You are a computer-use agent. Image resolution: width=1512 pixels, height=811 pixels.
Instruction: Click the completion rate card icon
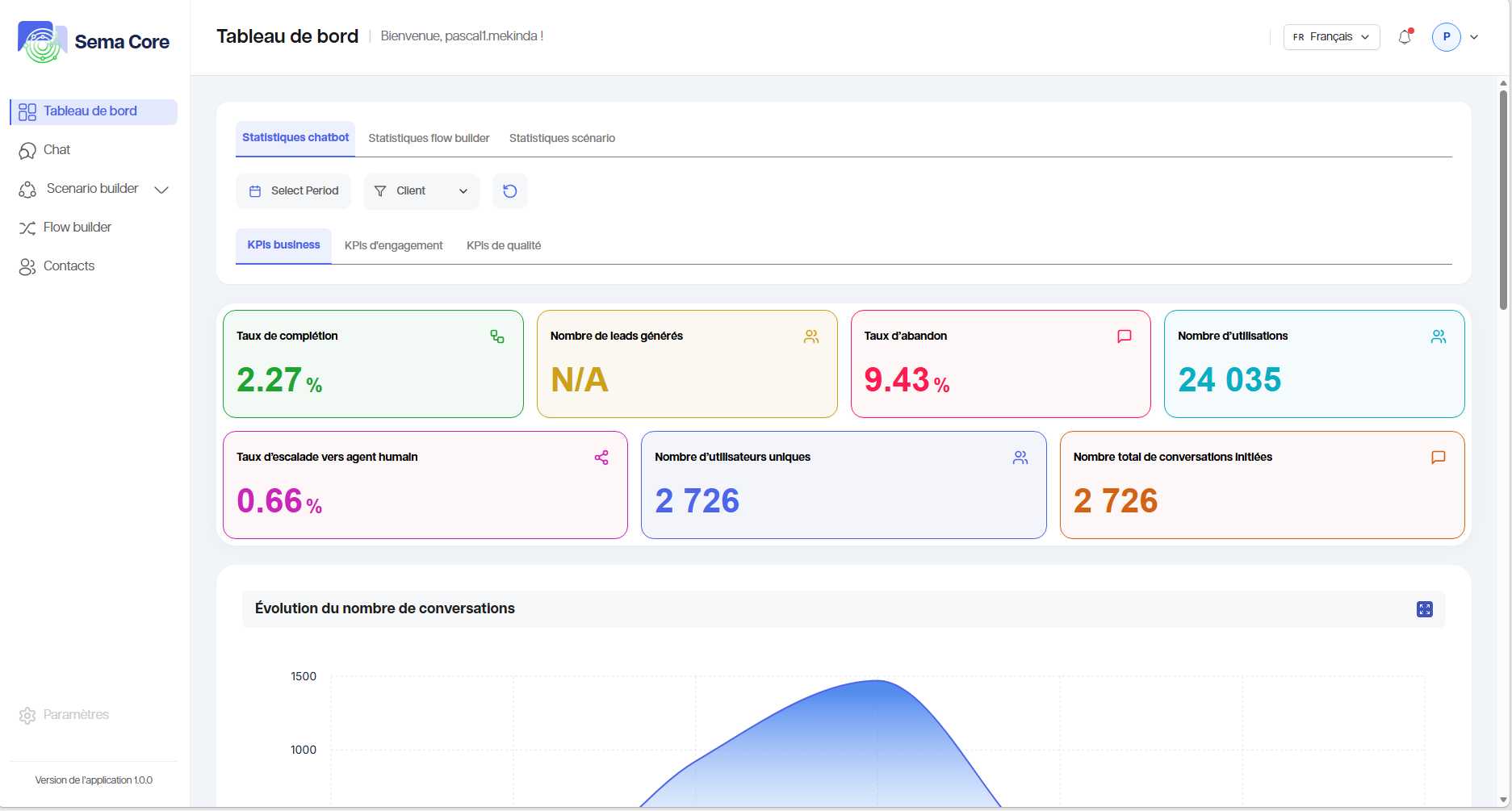click(497, 337)
